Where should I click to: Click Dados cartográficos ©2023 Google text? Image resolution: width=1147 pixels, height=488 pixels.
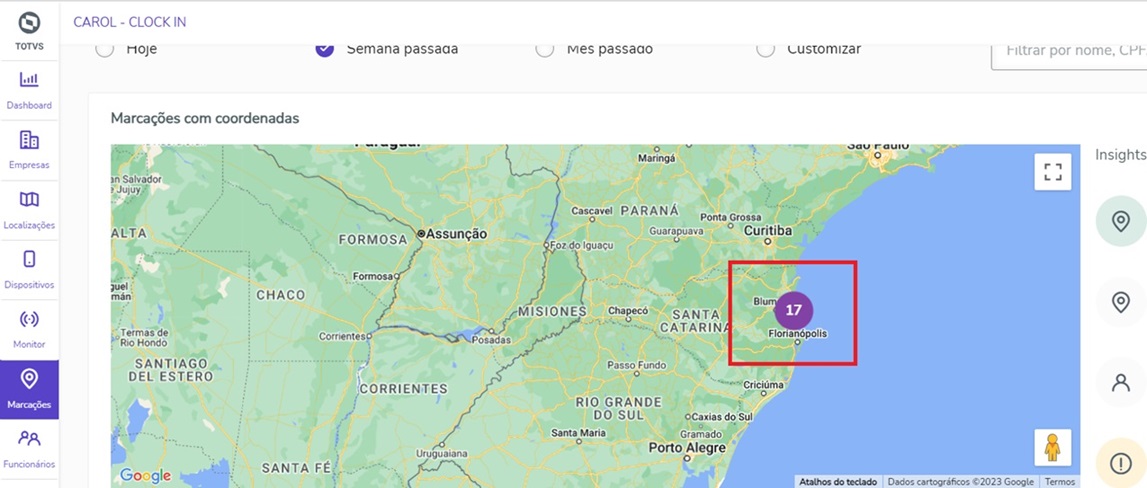[x=961, y=481]
